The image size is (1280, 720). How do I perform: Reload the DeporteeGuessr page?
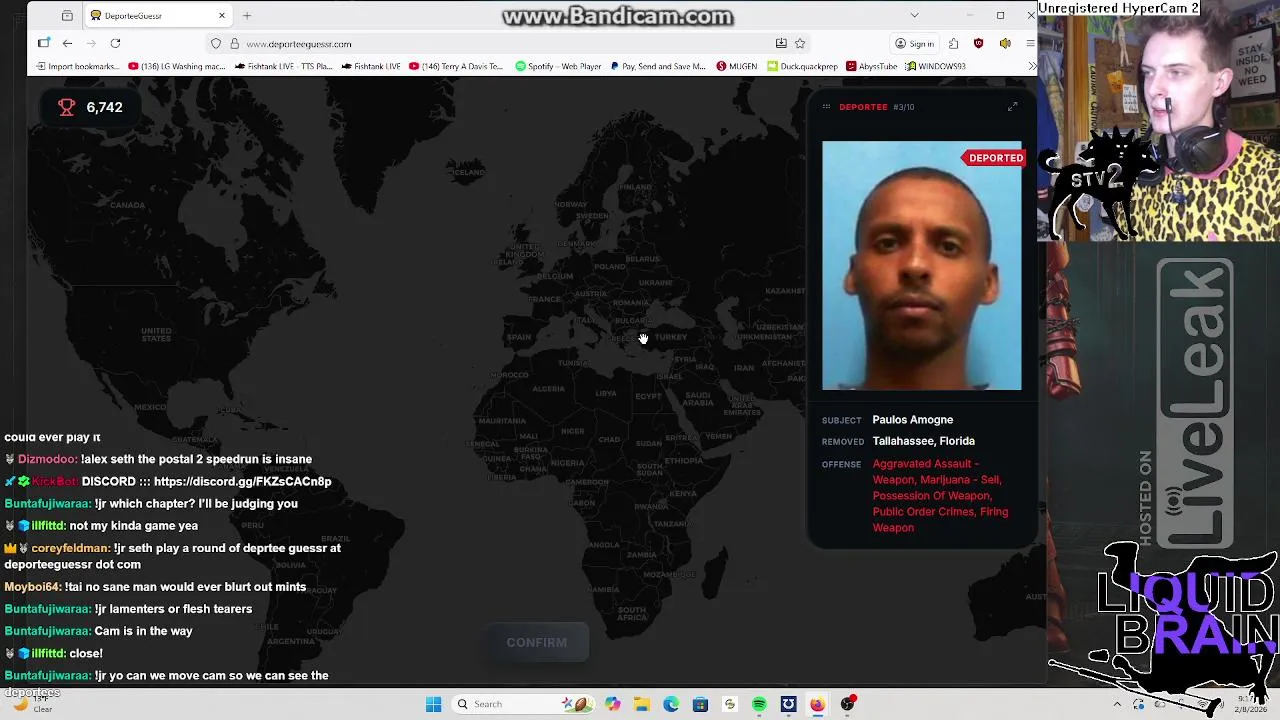pos(115,44)
